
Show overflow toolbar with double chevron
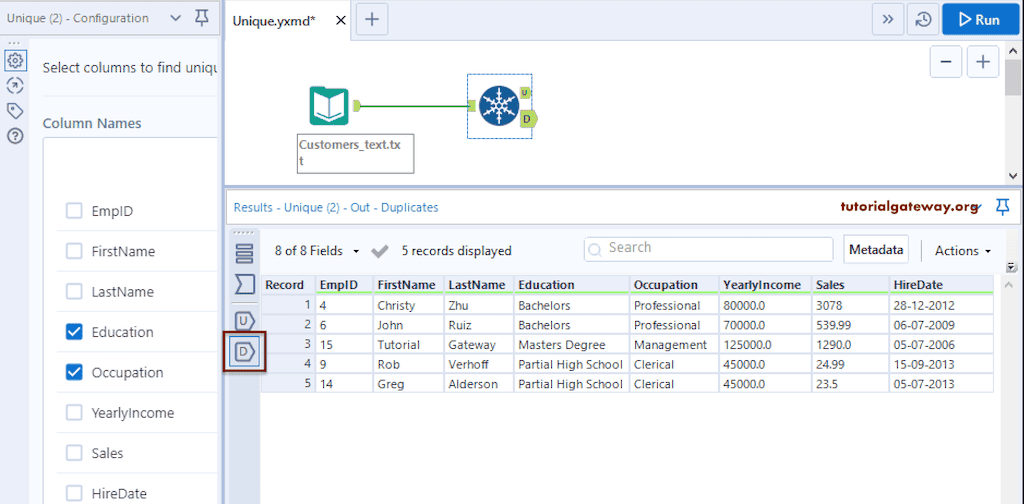[x=888, y=20]
